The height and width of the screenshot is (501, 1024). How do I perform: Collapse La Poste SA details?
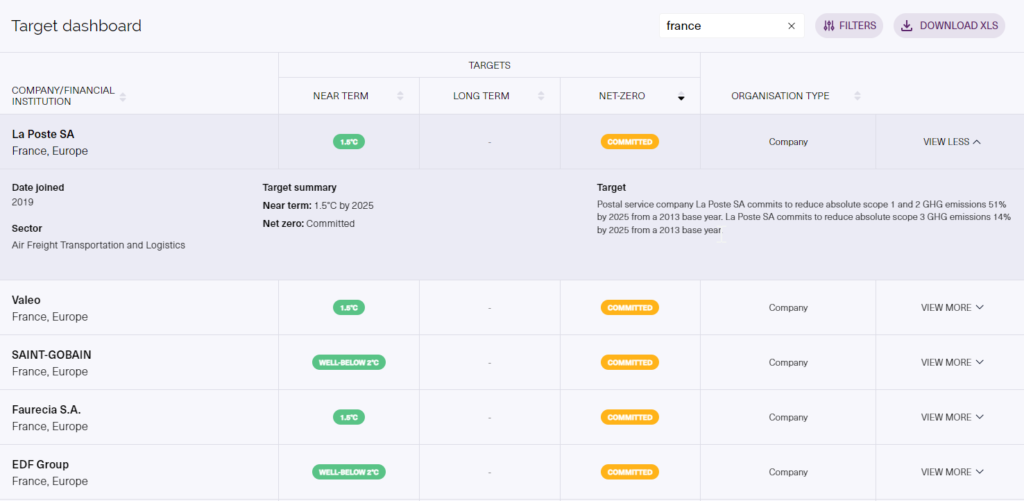click(951, 142)
